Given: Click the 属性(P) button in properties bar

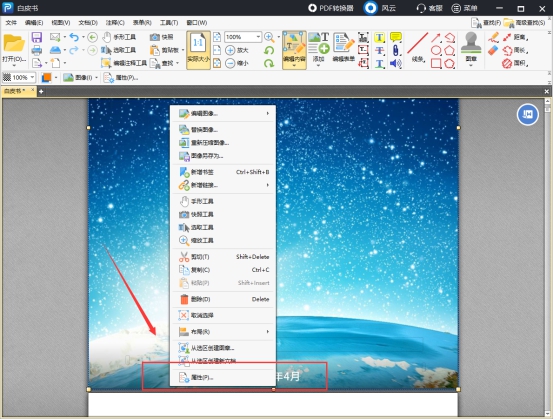Looking at the screenshot, I should point(121,78).
